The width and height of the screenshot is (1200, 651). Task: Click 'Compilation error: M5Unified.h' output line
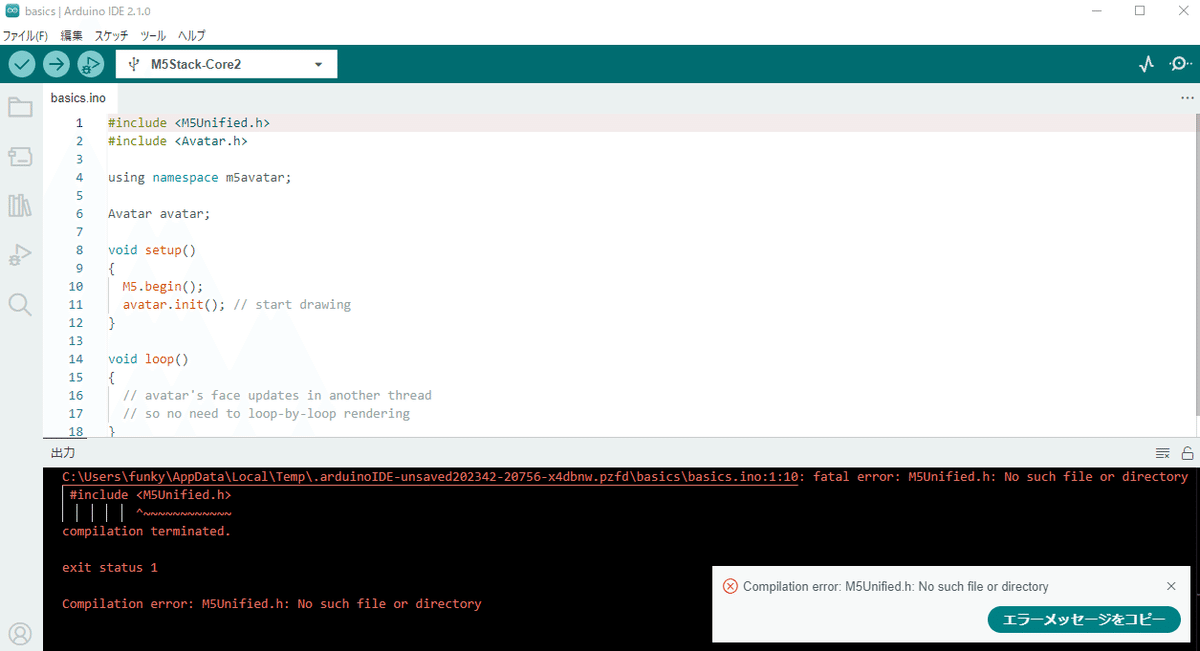point(272,604)
